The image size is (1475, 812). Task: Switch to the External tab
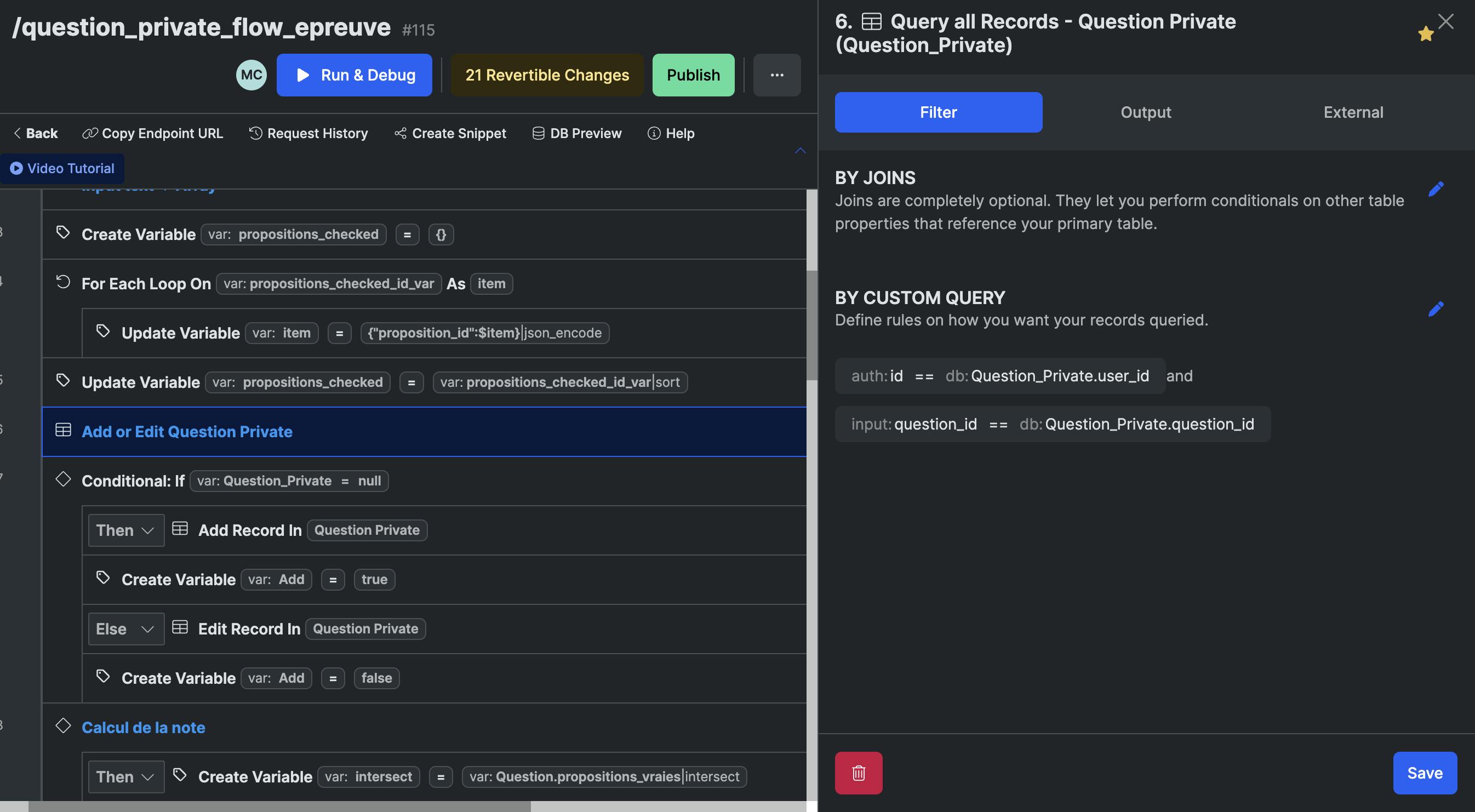pos(1352,112)
